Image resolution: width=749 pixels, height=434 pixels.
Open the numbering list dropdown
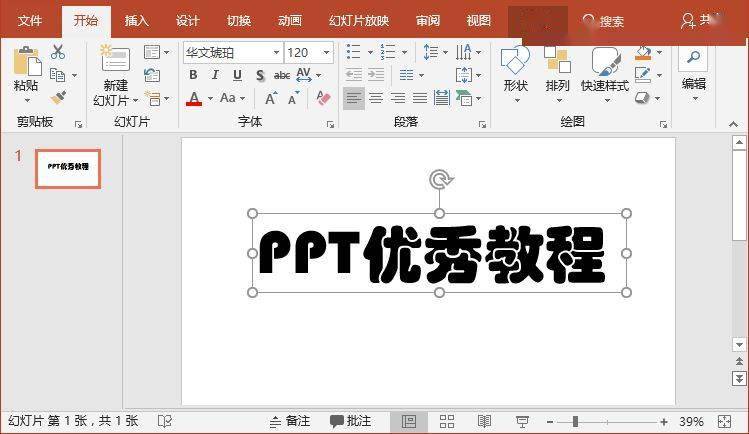point(405,52)
